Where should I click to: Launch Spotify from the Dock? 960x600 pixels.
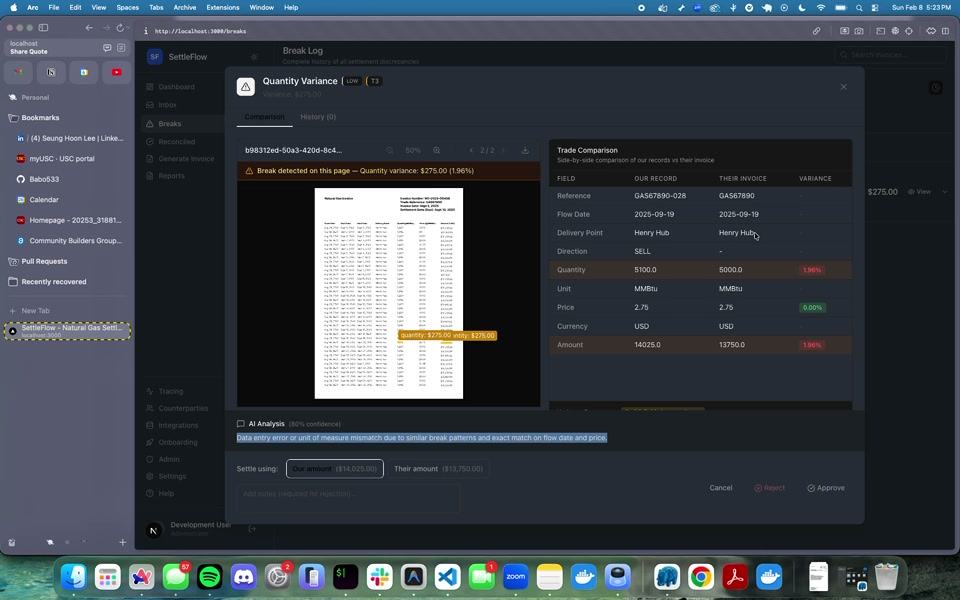coord(209,576)
